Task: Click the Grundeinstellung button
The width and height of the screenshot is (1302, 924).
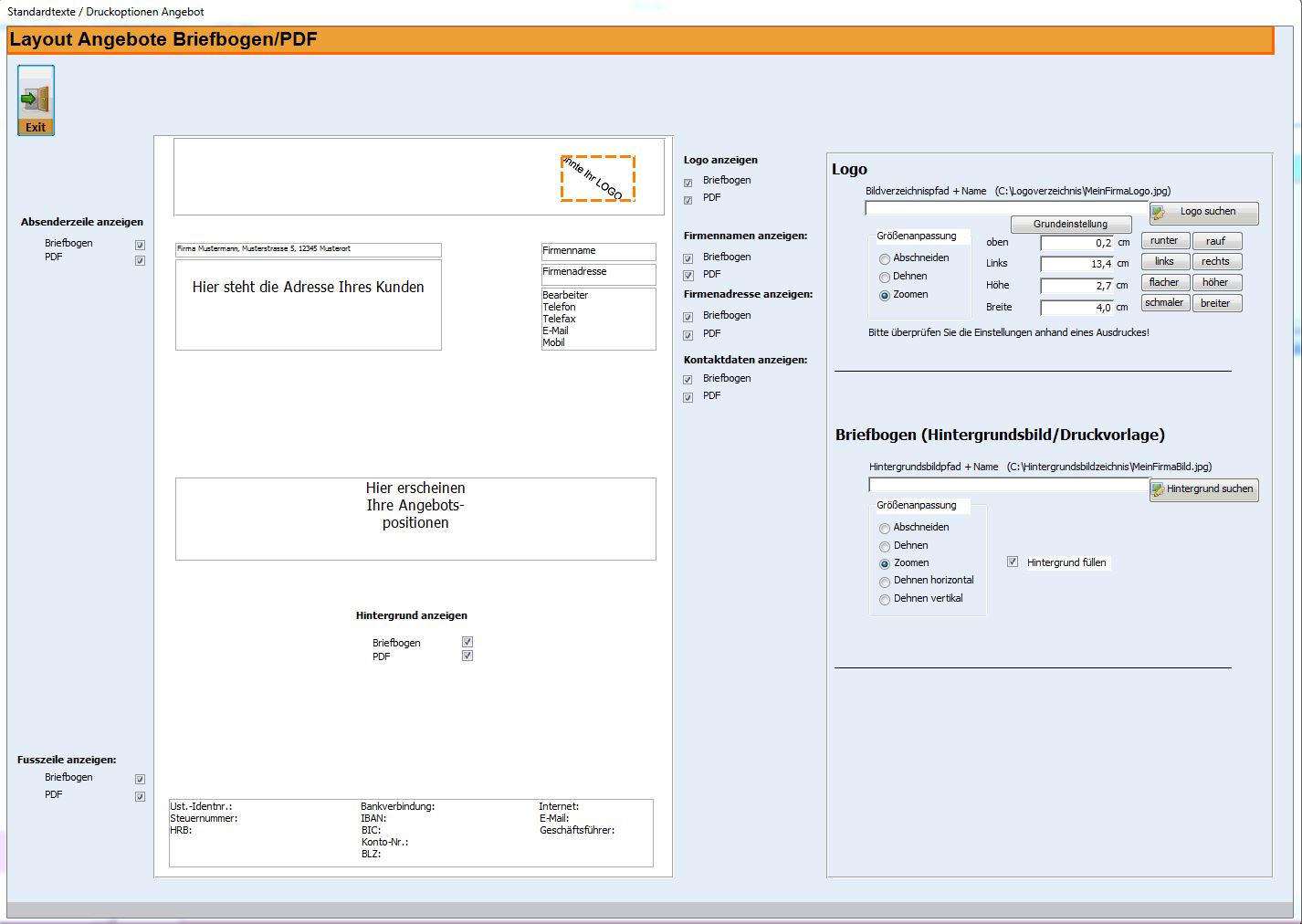Action: pos(1070,224)
